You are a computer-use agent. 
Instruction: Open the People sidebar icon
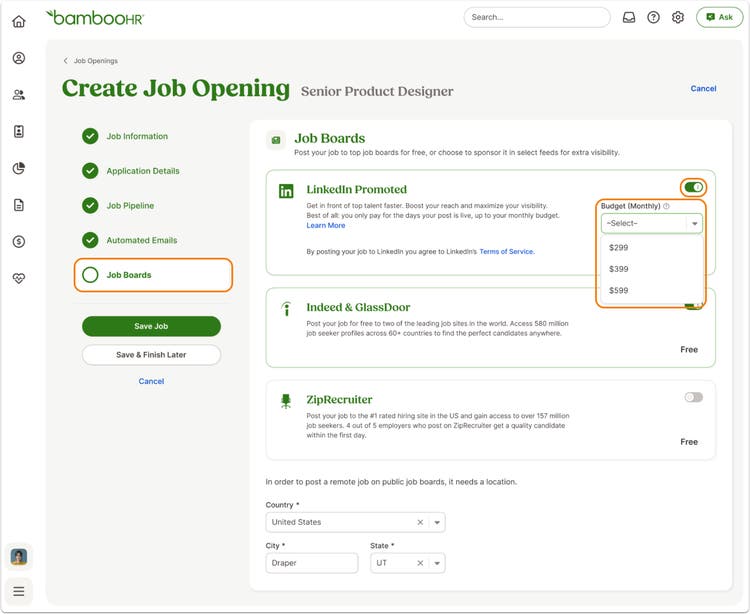click(19, 95)
